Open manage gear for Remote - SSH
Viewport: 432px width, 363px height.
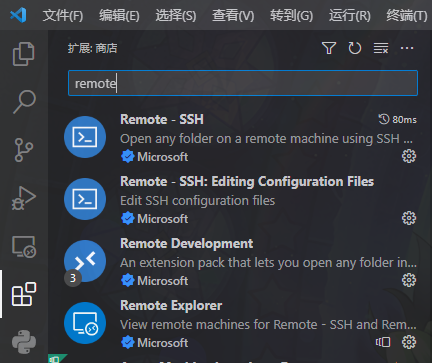(409, 156)
